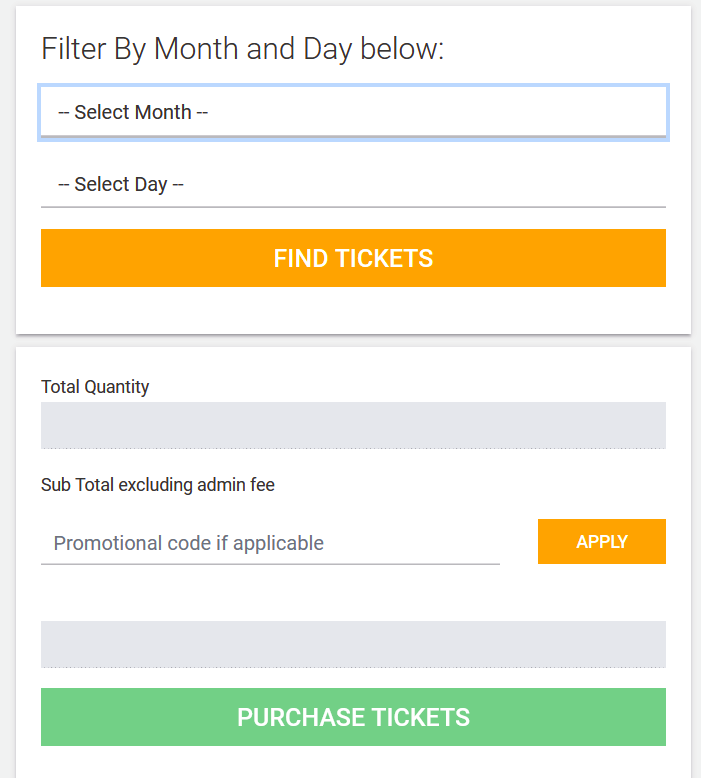This screenshot has height=778, width=701.
Task: Search tickets using the orange button
Action: (x=353, y=258)
